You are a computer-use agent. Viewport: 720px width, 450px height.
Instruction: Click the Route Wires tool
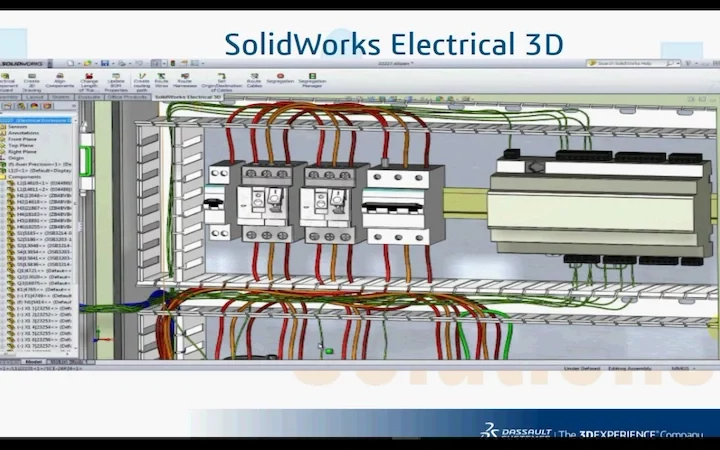161,80
